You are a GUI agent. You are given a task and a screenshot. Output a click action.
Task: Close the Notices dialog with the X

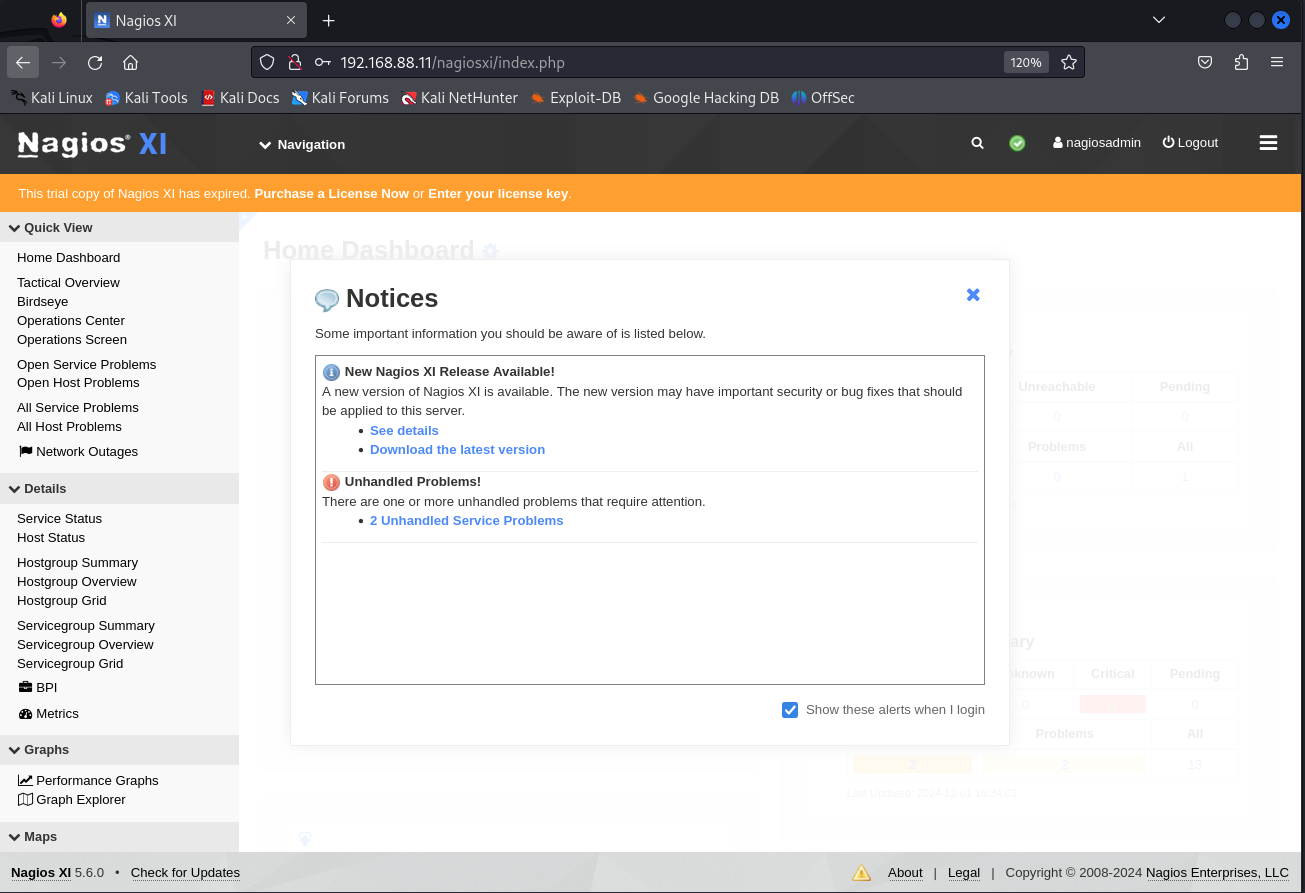point(973,295)
